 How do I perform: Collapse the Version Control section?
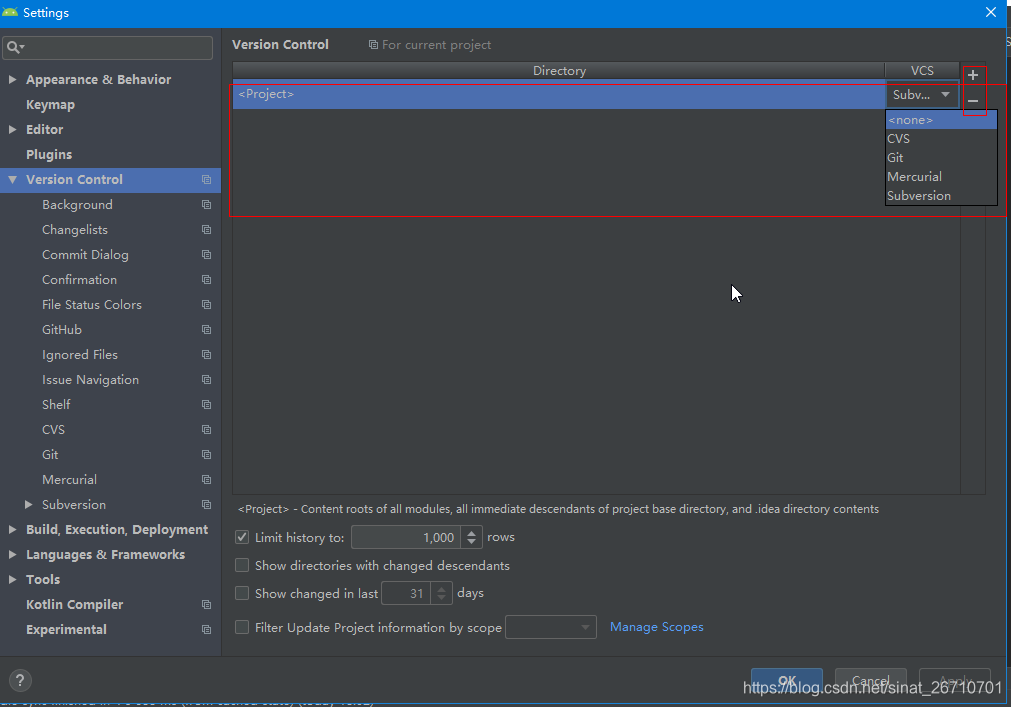pos(12,180)
